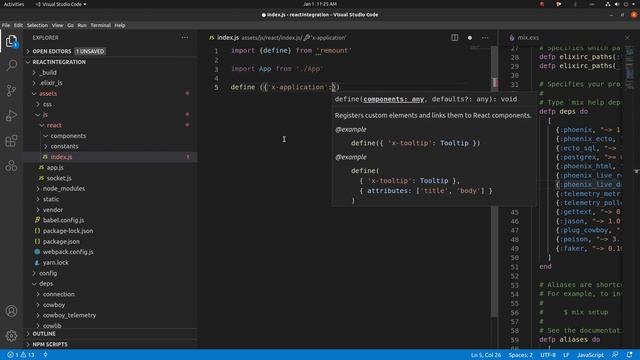640x360 pixels.
Task: Open the Accounts menu icon
Action: pos(11,311)
